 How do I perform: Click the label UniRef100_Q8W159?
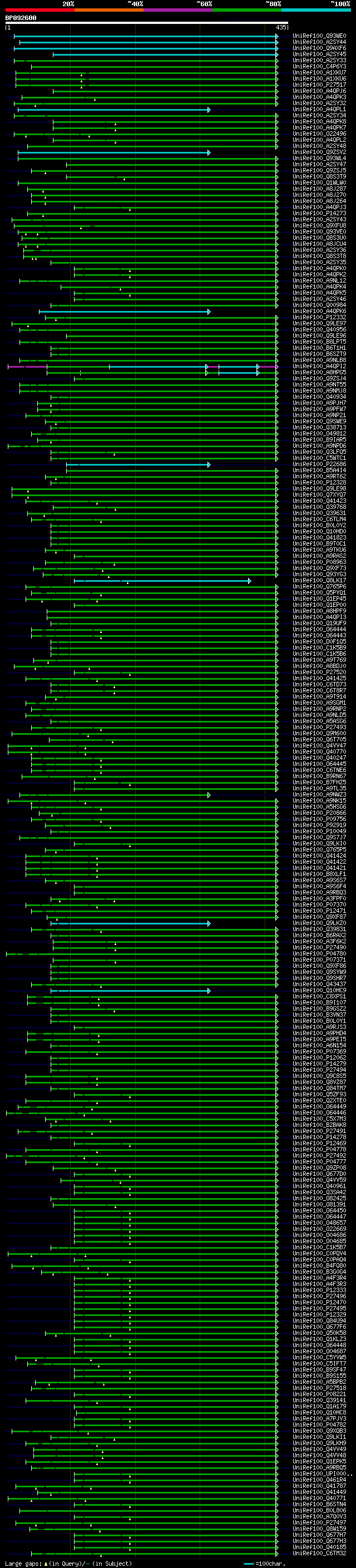(319, 1529)
